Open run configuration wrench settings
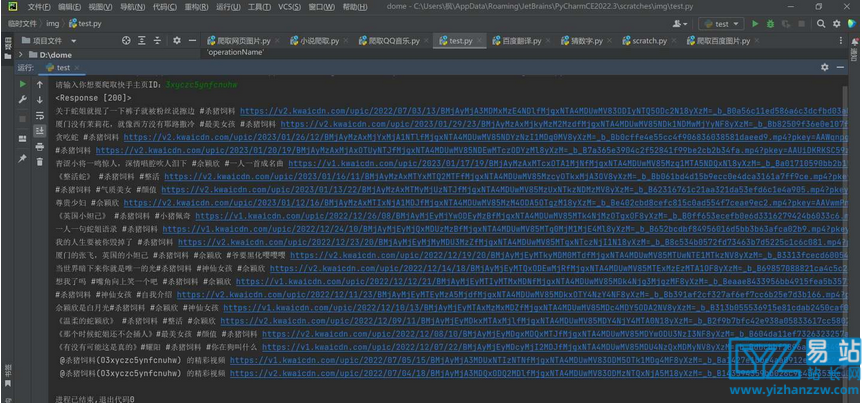 coord(23,100)
